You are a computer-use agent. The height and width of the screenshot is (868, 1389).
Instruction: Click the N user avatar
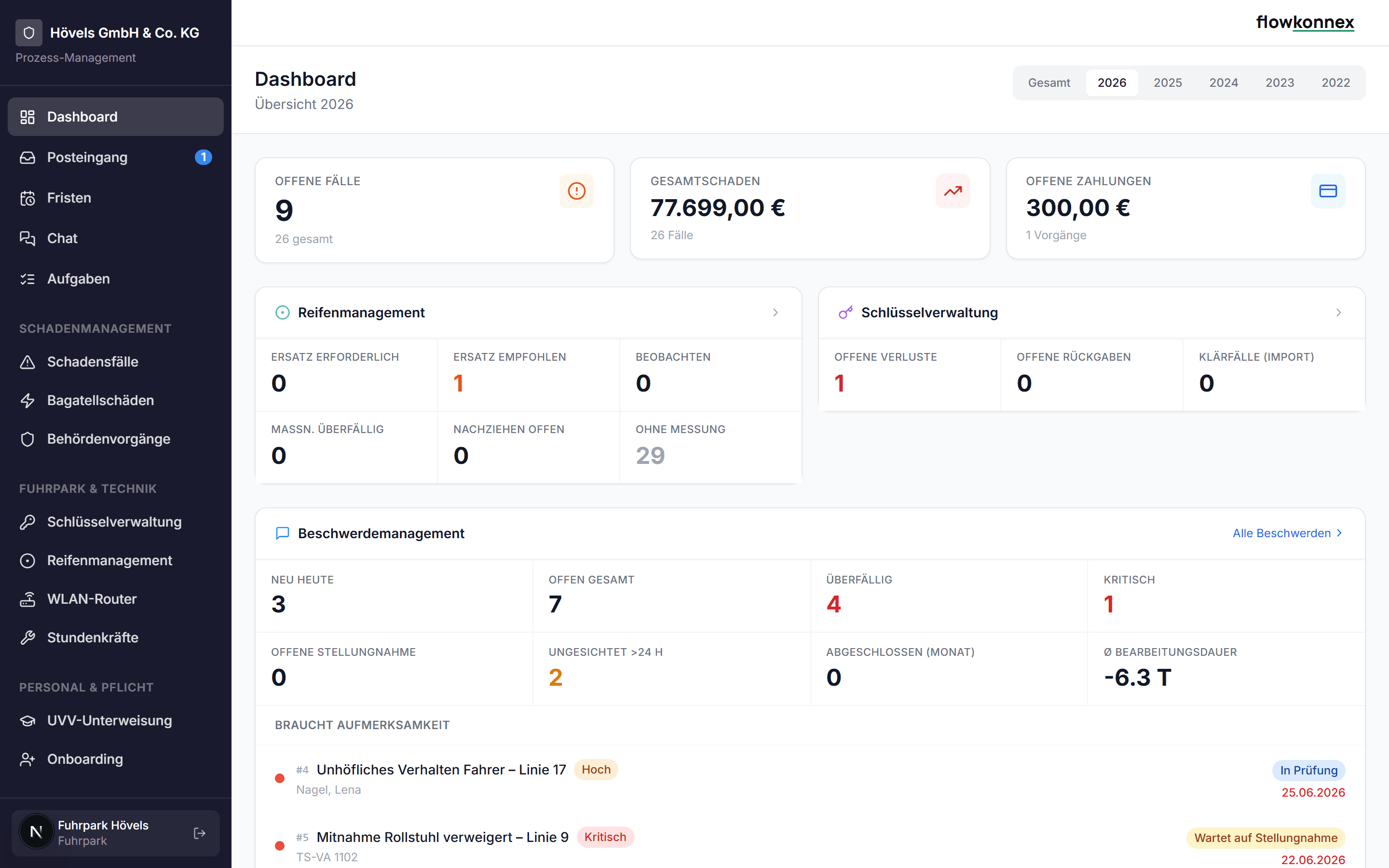click(36, 832)
